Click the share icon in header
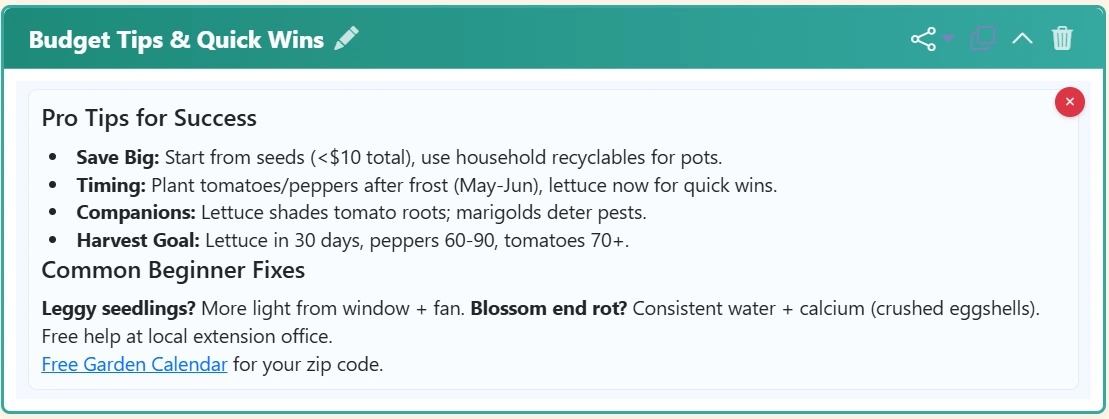1109x419 pixels. point(923,39)
